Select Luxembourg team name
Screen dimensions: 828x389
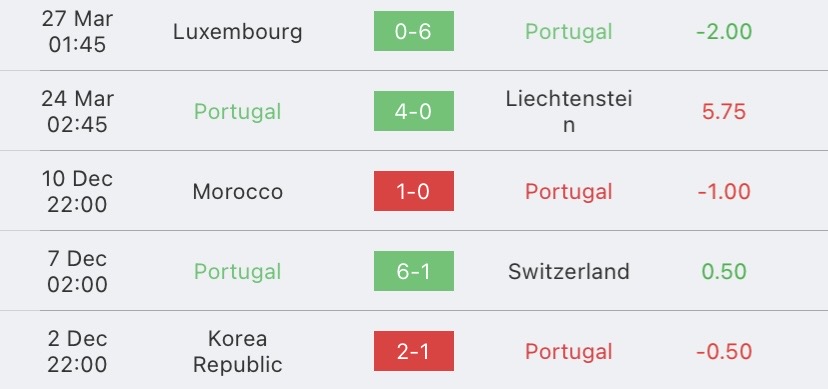click(x=238, y=32)
